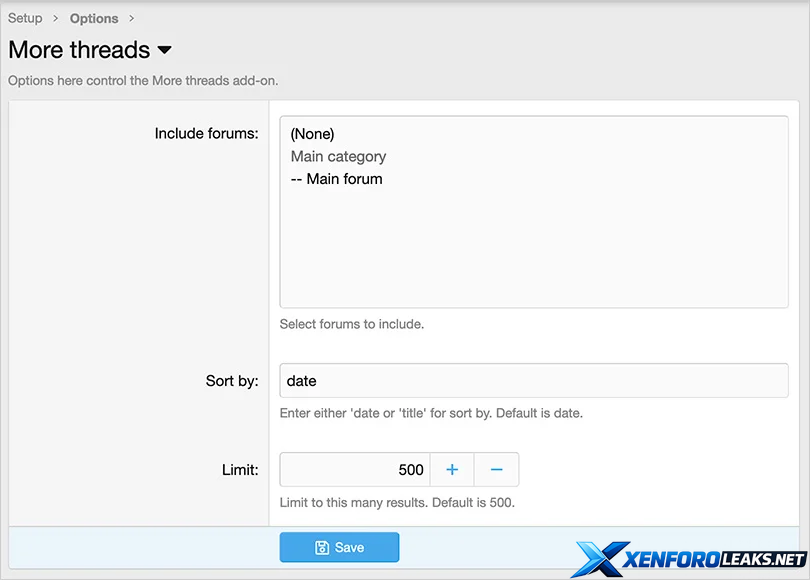Go to the Setup breadcrumb
Image resolution: width=810 pixels, height=580 pixels.
25,18
